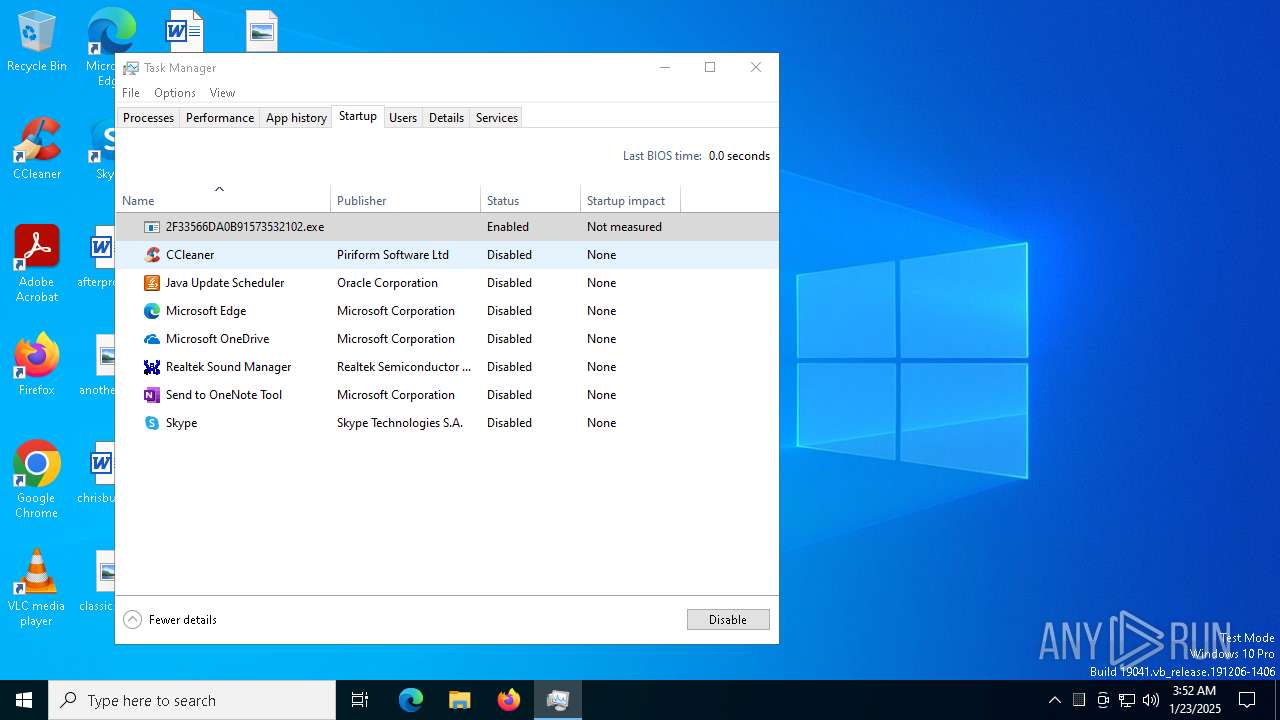Launch Firefox from the taskbar
1280x720 pixels.
509,700
